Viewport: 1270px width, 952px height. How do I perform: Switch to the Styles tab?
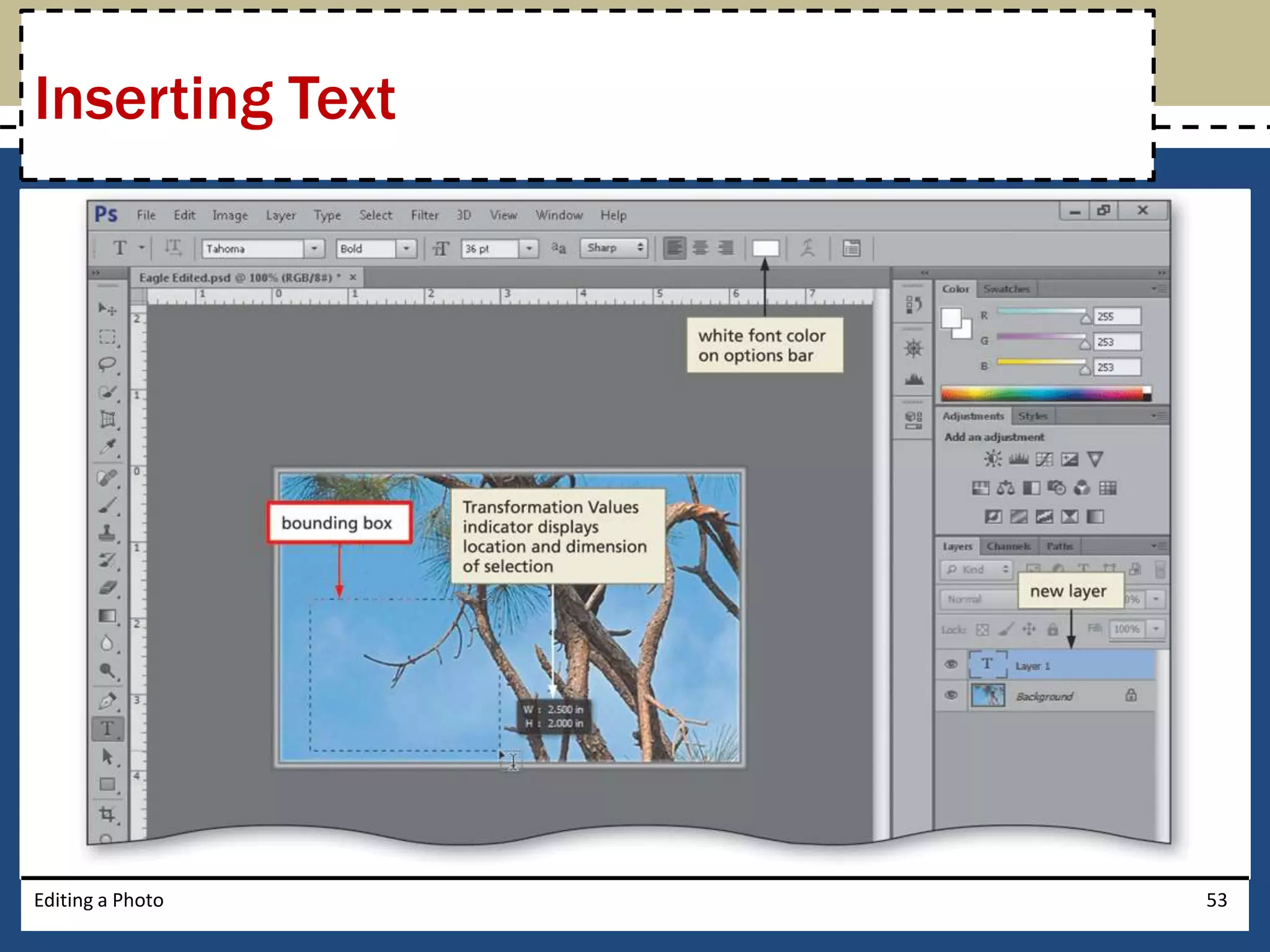pos(1032,416)
